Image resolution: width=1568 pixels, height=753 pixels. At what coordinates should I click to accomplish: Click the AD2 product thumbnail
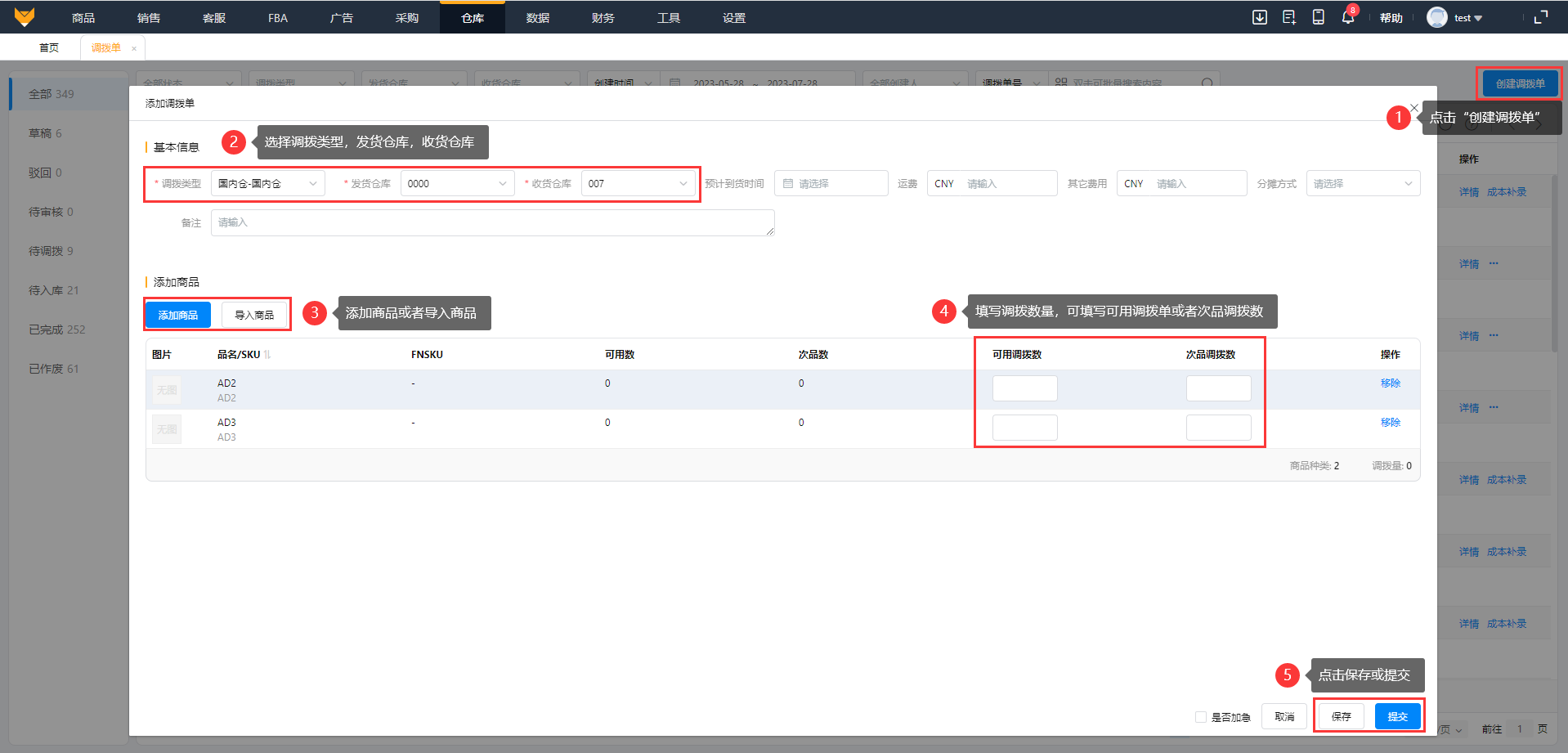[x=167, y=390]
